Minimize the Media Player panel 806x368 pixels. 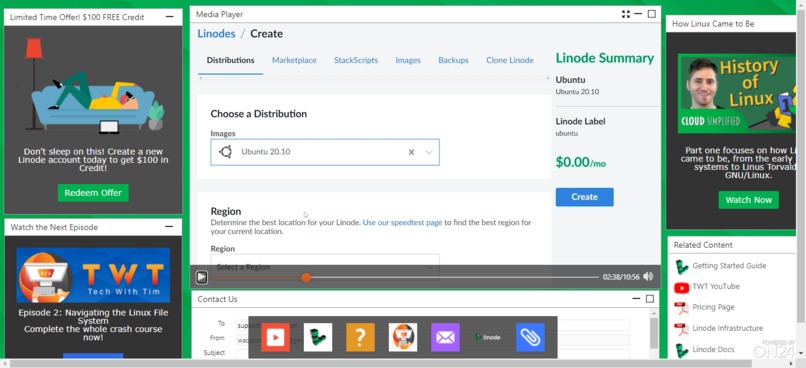point(638,14)
